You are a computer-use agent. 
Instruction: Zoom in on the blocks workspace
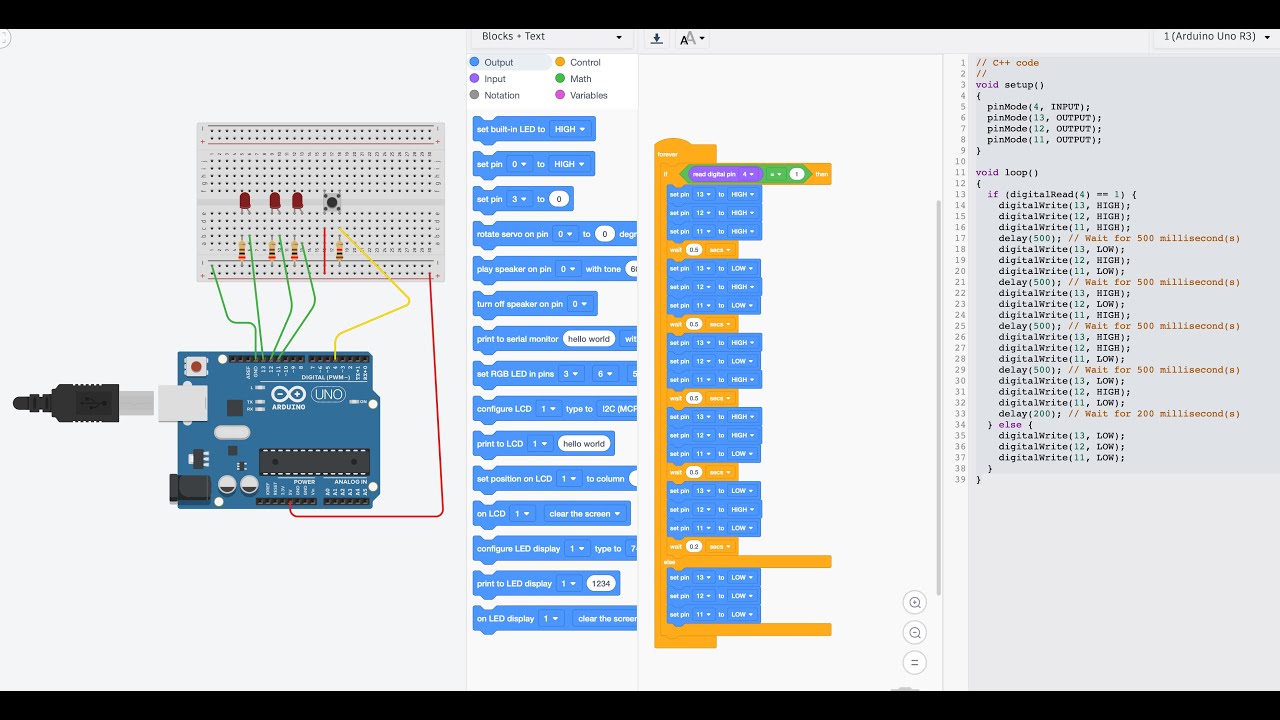(914, 602)
